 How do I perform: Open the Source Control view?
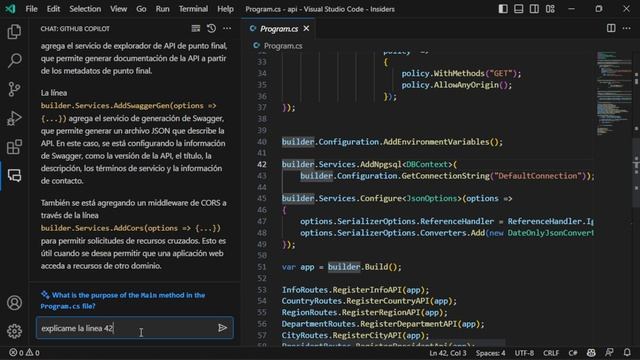click(x=14, y=89)
